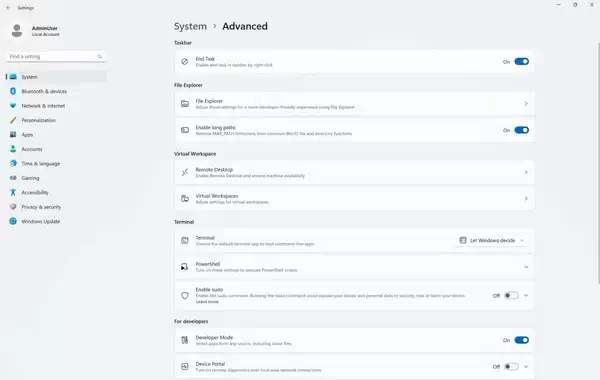Open the Personalization category

pyautogui.click(x=56, y=120)
